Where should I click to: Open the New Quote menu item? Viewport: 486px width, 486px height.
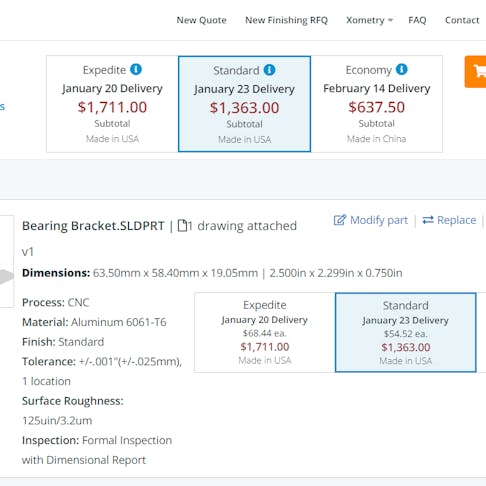[x=202, y=20]
